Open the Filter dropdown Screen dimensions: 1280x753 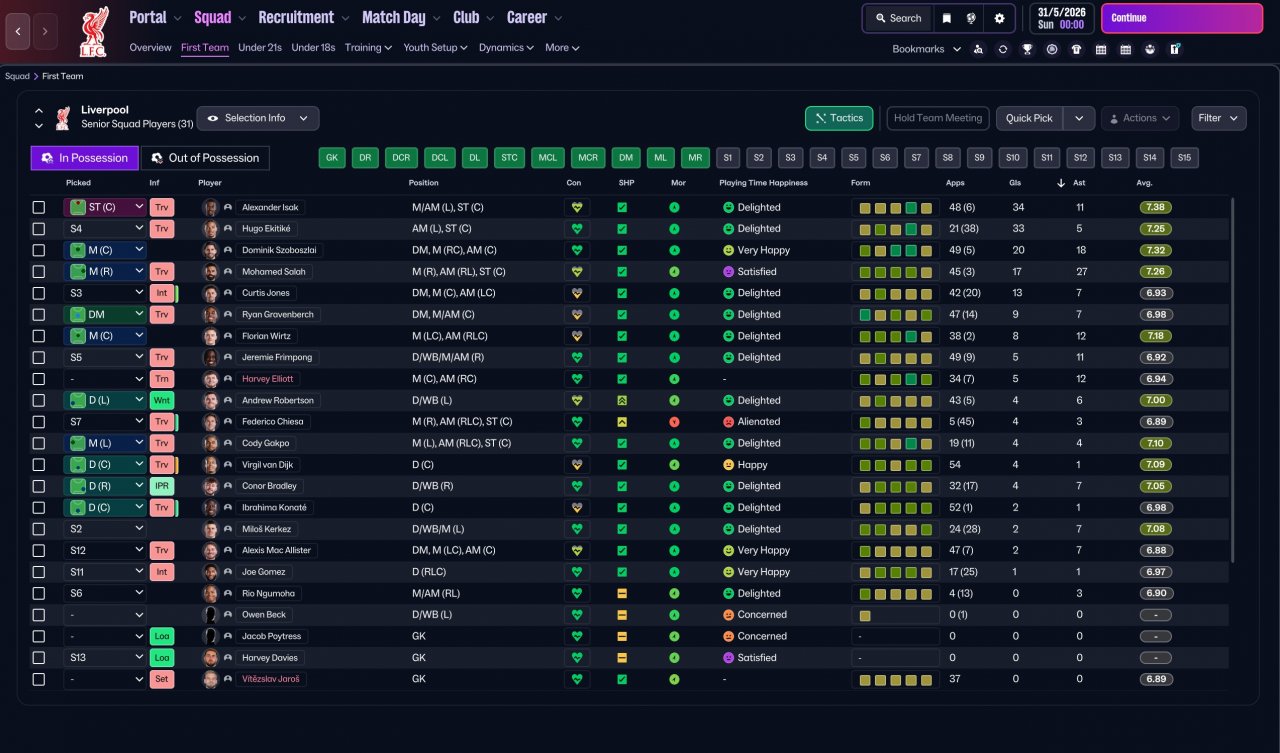[x=1219, y=118]
